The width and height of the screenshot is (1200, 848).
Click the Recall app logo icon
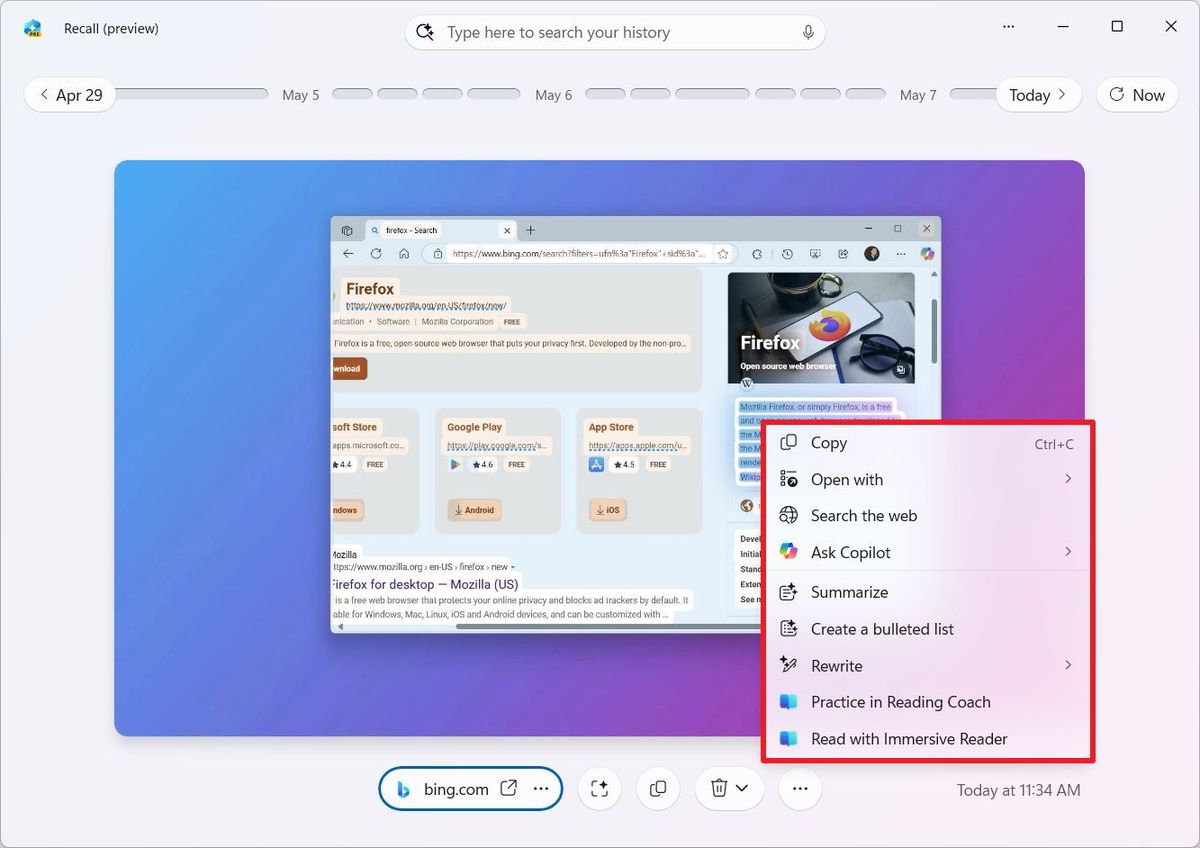coord(33,28)
